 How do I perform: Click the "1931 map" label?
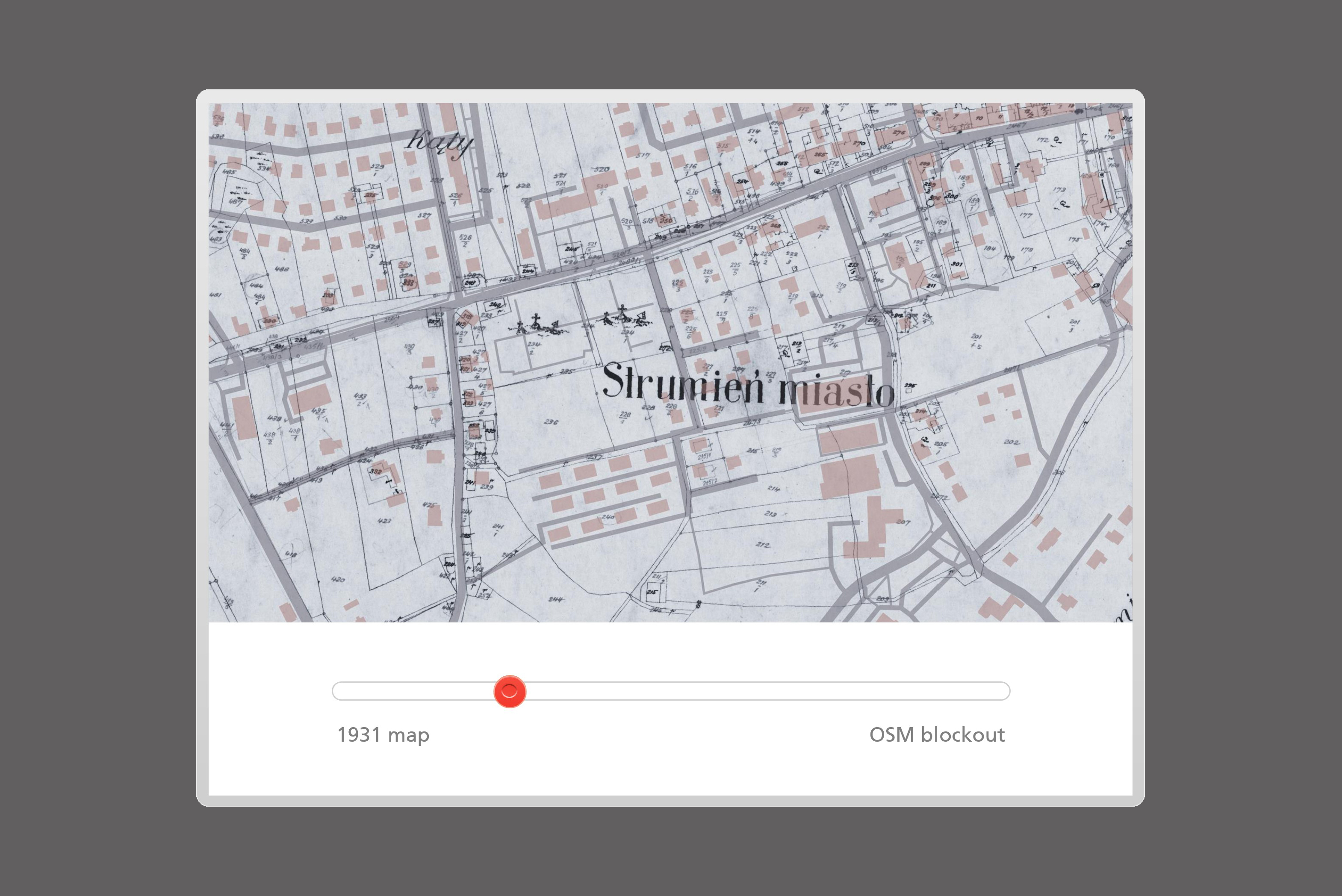click(383, 735)
